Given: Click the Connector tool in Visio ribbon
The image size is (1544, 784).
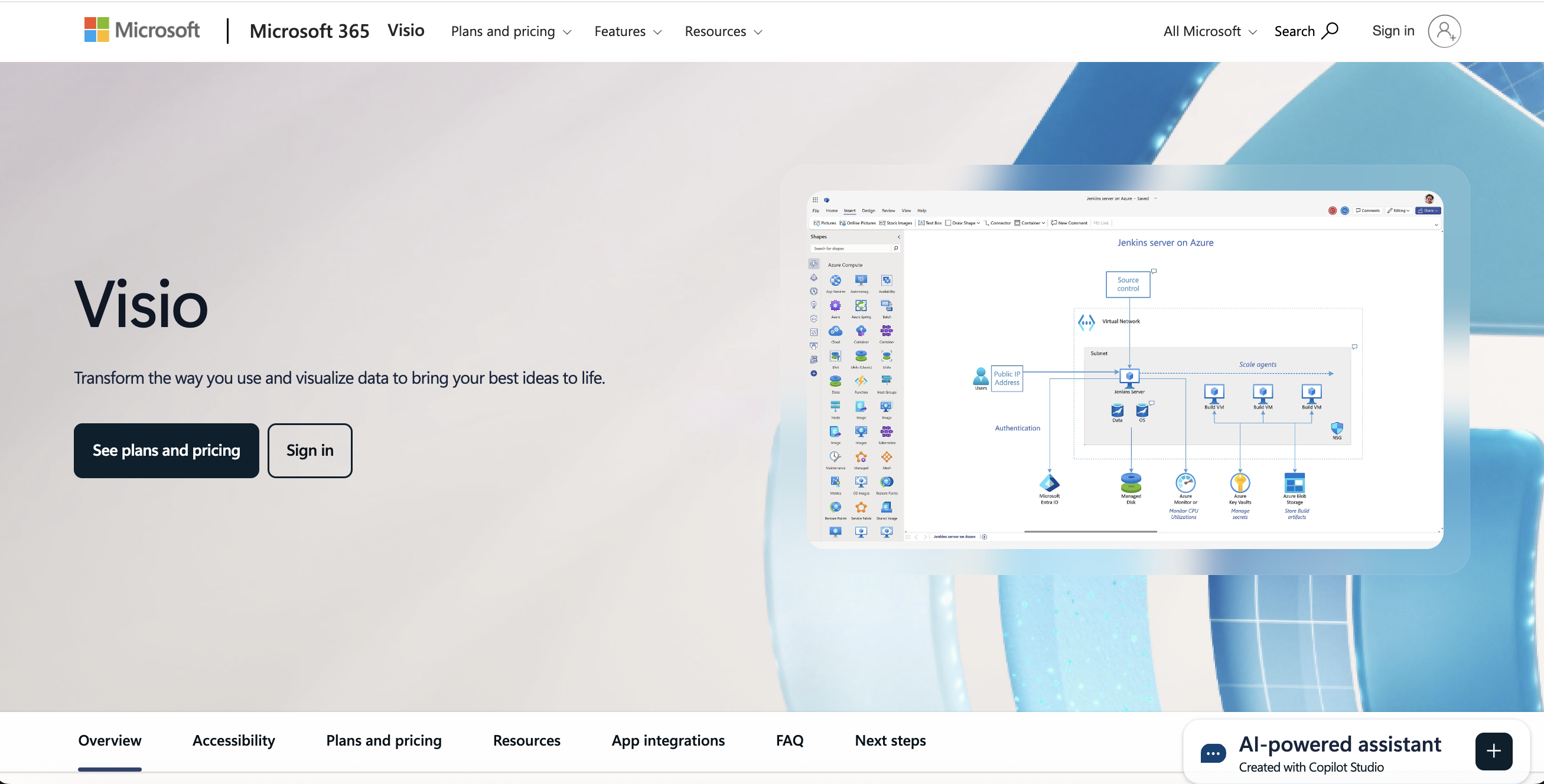Looking at the screenshot, I should pos(998,223).
